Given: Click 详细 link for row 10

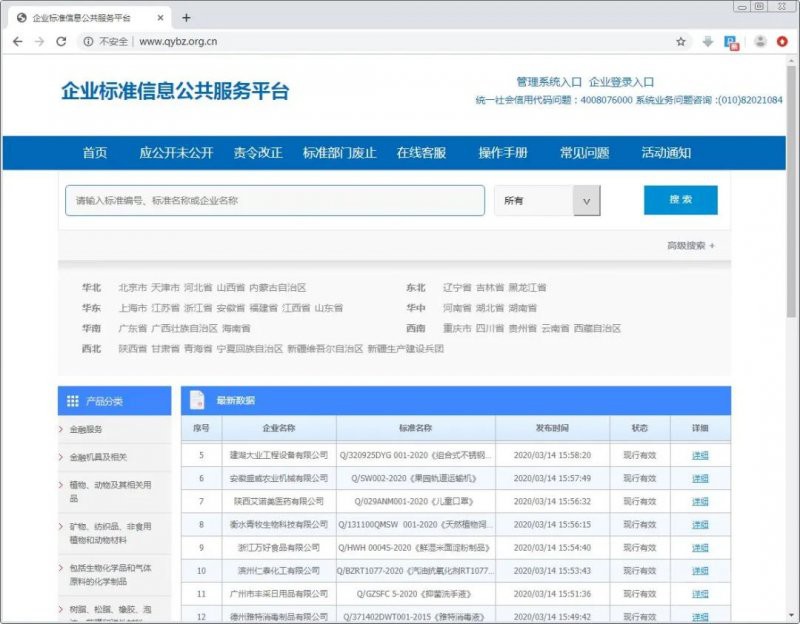Looking at the screenshot, I should point(700,571).
